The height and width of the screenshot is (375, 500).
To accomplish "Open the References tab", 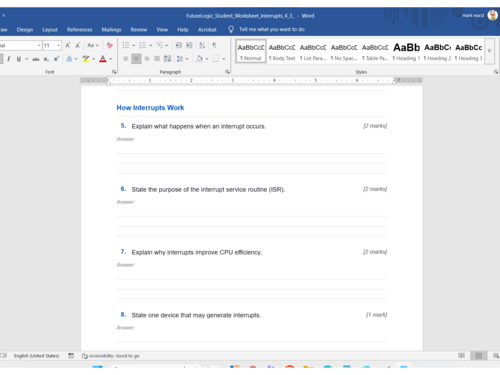I will [79, 29].
